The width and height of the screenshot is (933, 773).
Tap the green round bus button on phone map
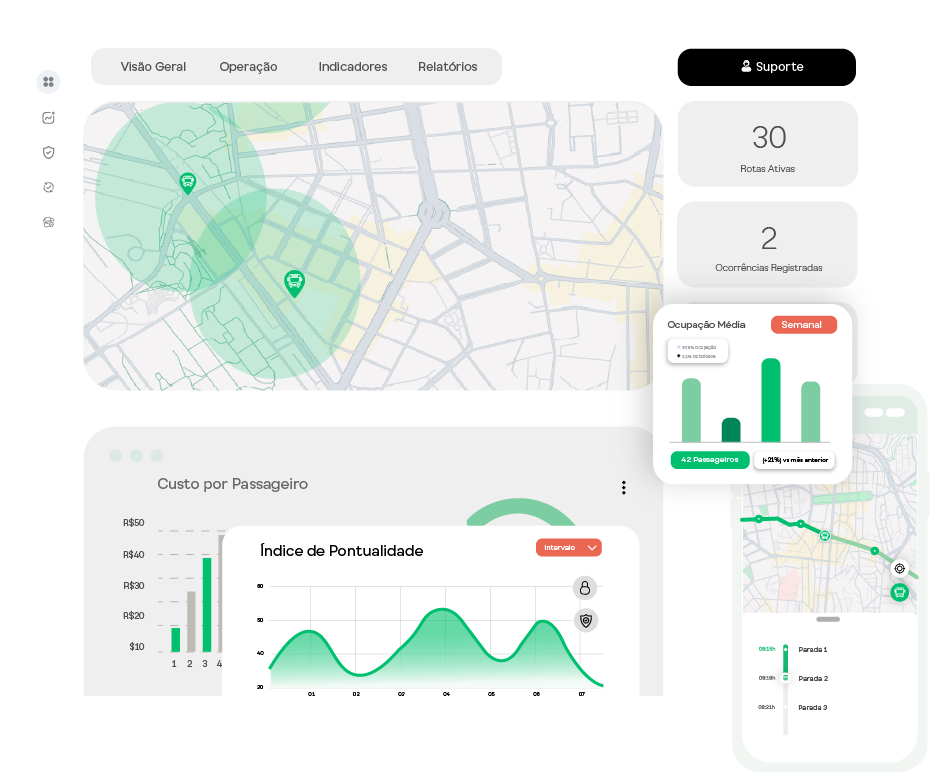pos(900,592)
